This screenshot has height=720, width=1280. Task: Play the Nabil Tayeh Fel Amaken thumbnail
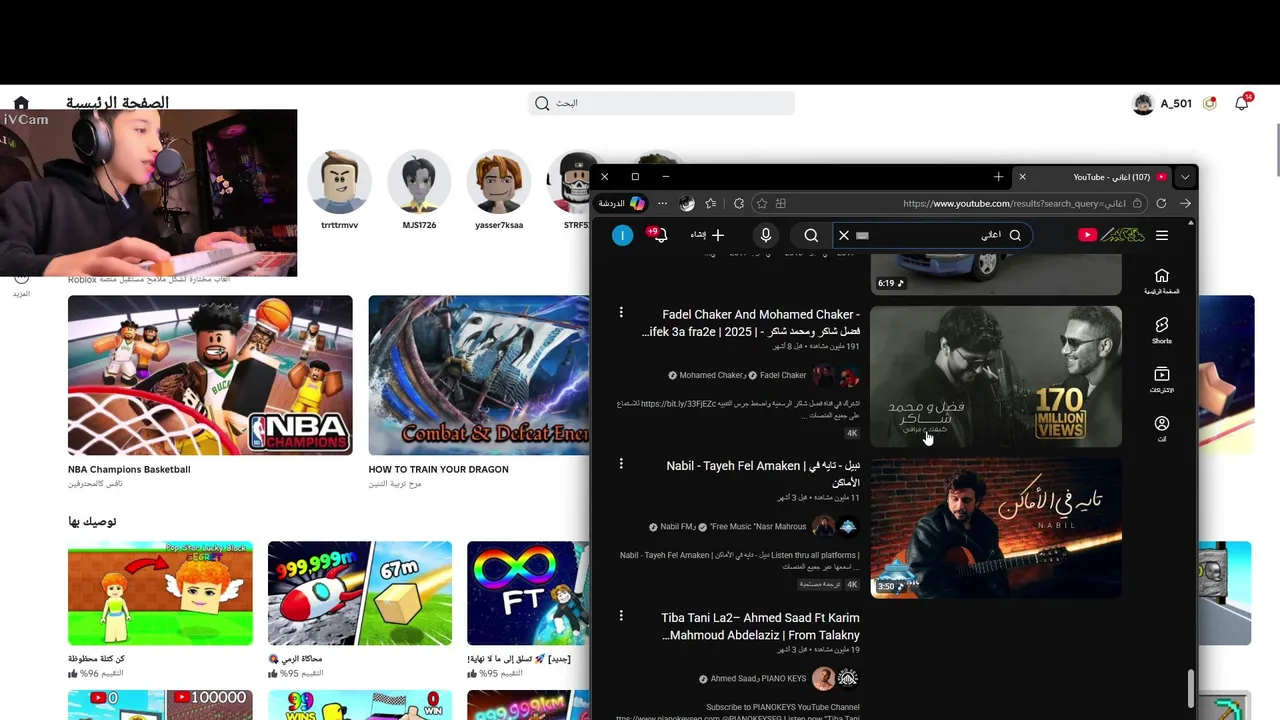click(996, 528)
